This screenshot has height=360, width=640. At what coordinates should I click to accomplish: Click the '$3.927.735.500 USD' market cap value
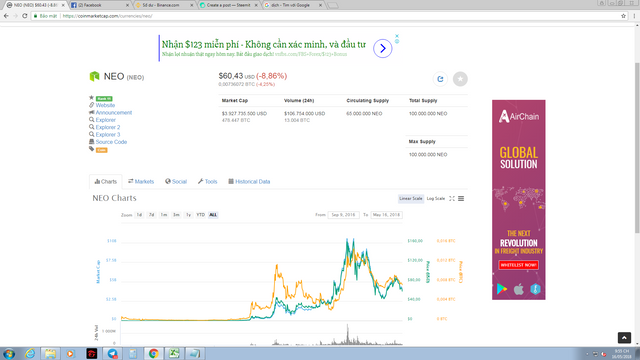(244, 113)
